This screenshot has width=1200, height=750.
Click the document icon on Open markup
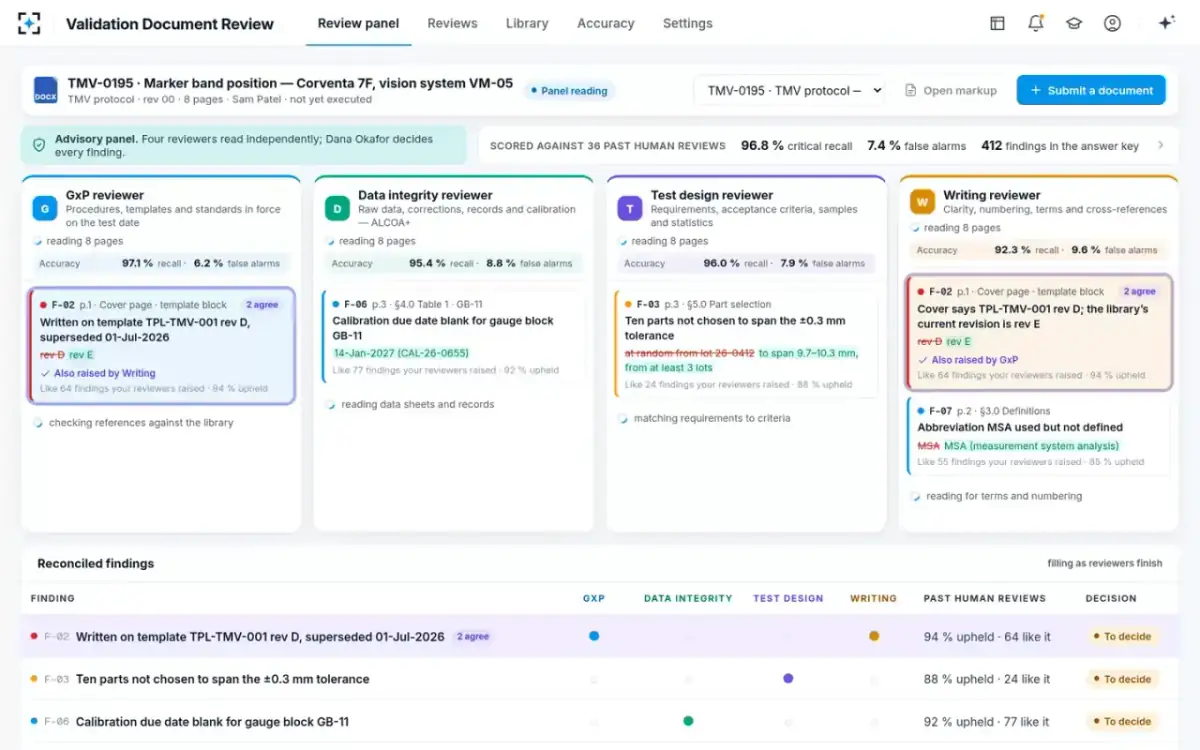(x=910, y=90)
